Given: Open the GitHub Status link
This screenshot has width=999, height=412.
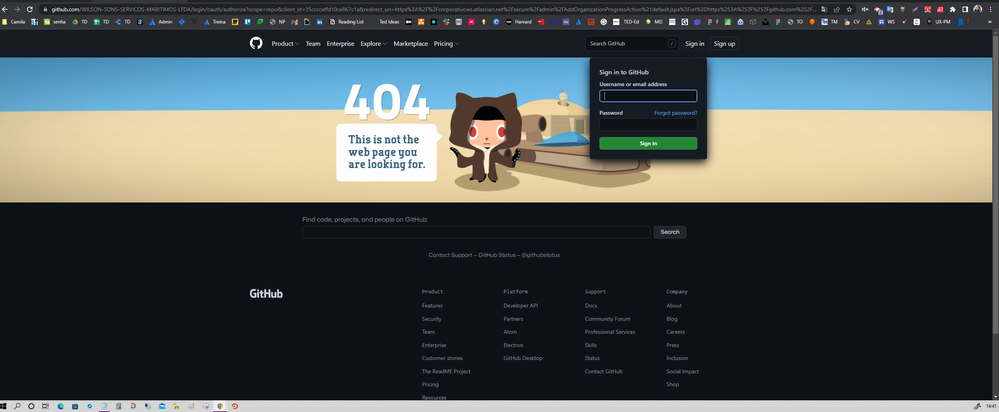Looking at the screenshot, I should coord(497,255).
